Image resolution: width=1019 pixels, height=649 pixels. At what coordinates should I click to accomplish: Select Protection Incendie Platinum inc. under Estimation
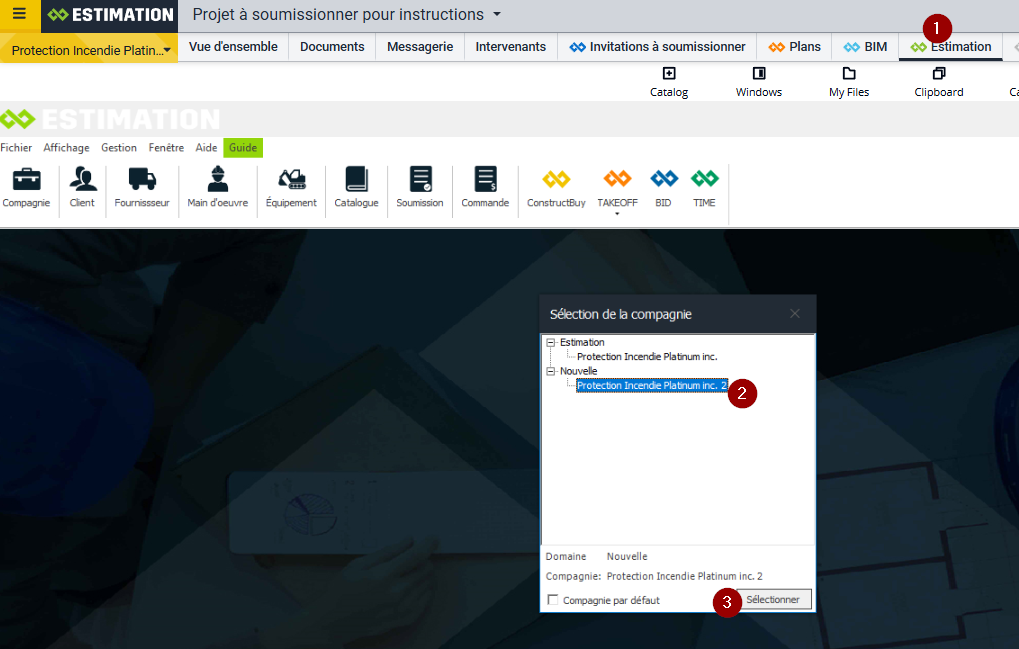pos(647,357)
